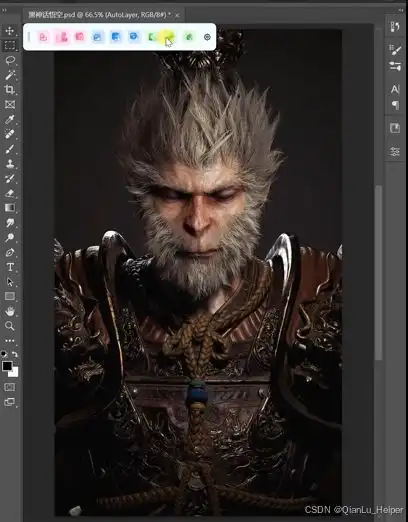408x522 pixels.
Task: Select the Horizontal Type tool
Action: click(x=10, y=267)
